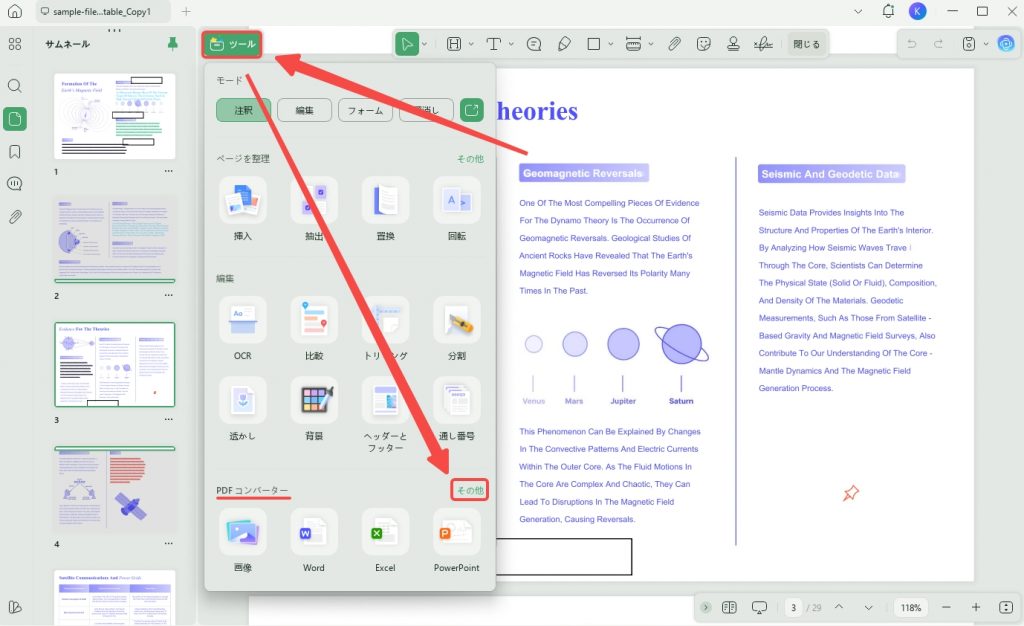Select the text T tool
The image size is (1024, 626).
click(x=494, y=44)
